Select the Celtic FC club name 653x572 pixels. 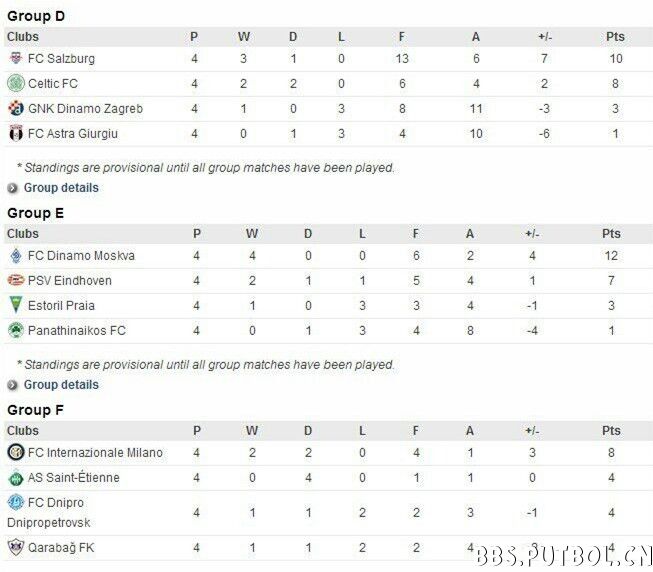(x=53, y=84)
